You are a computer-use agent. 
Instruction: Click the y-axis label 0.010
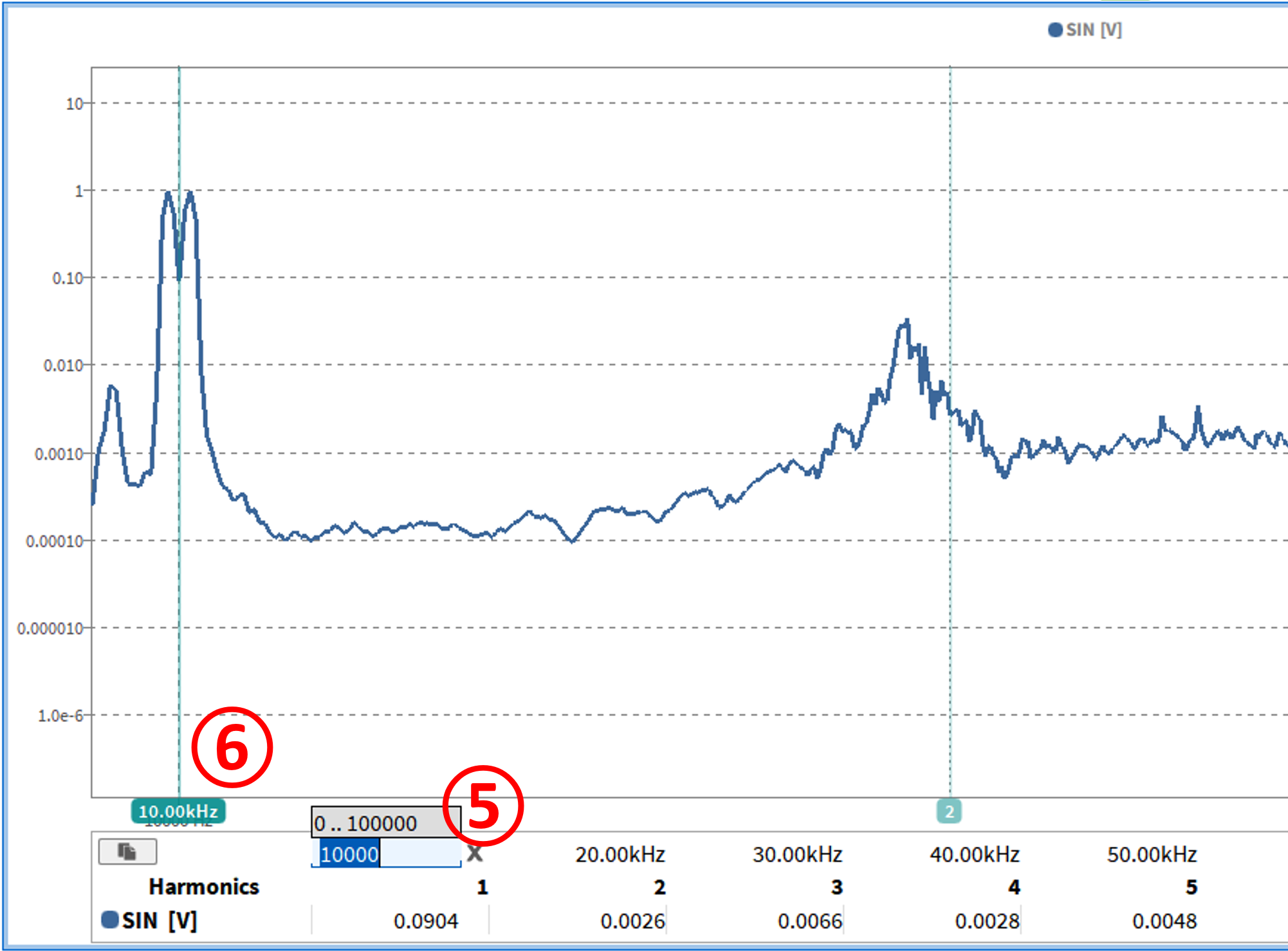[x=63, y=365]
